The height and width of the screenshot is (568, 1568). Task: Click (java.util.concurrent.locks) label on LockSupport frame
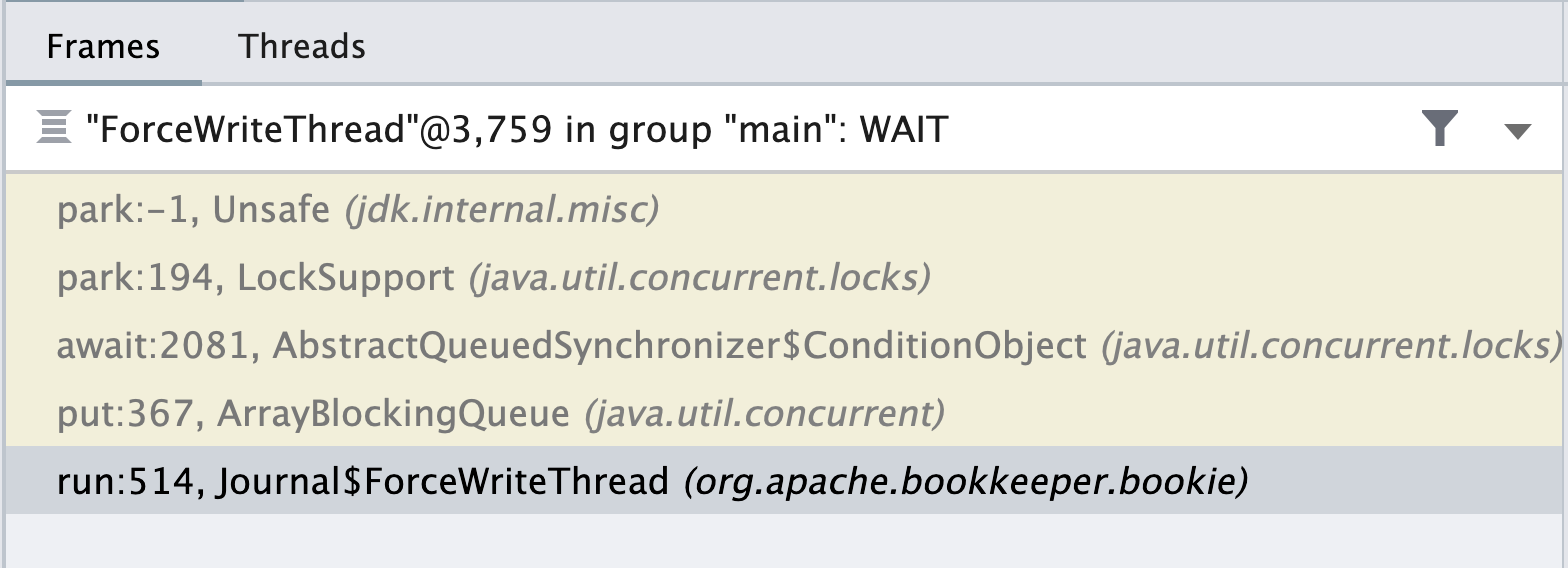point(700,278)
